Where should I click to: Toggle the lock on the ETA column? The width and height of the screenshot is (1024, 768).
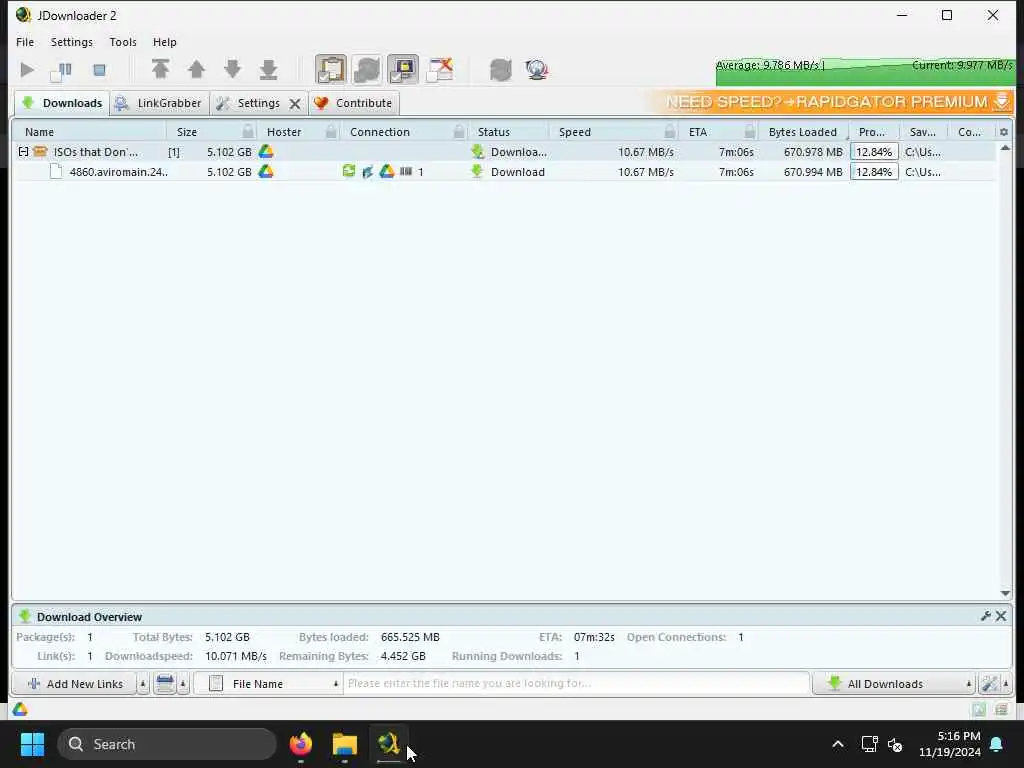[750, 132]
